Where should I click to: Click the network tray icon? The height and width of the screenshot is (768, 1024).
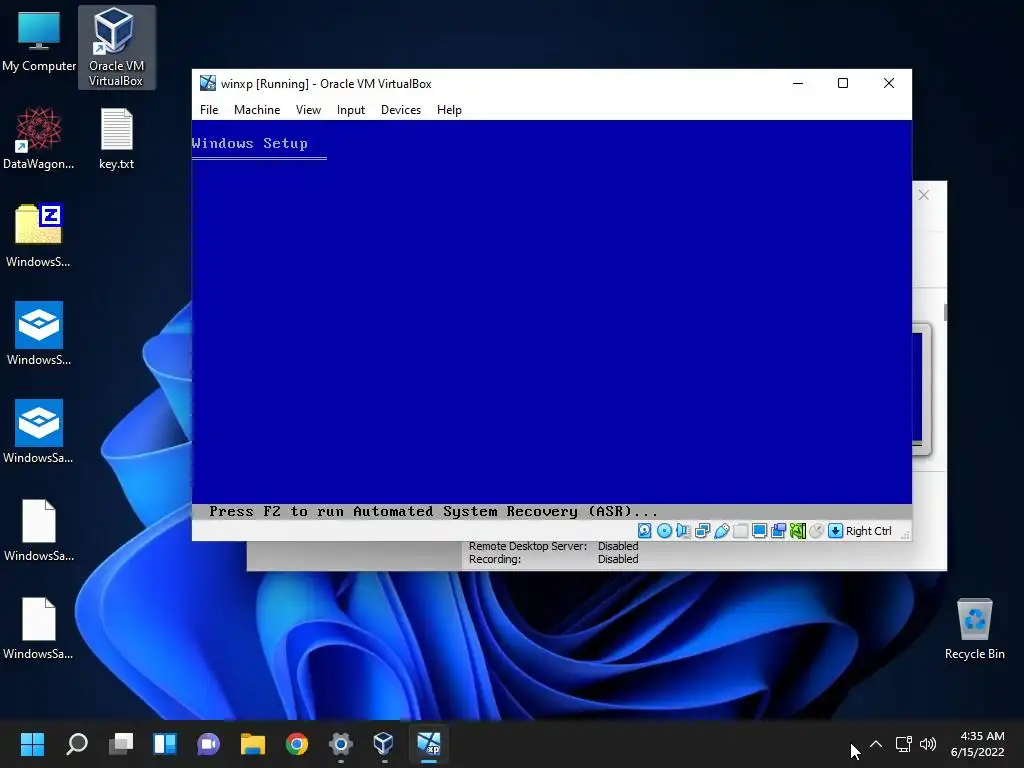coord(904,744)
